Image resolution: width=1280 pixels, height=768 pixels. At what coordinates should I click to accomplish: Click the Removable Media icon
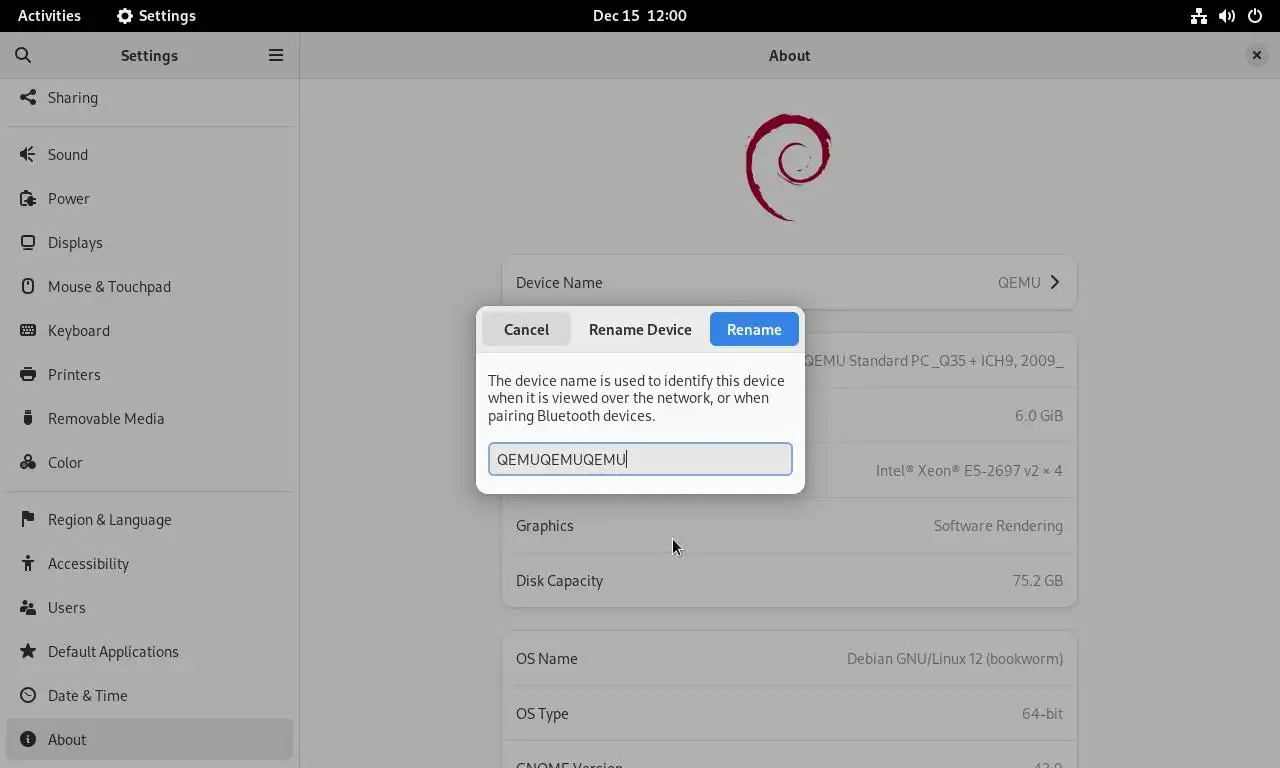coord(28,418)
